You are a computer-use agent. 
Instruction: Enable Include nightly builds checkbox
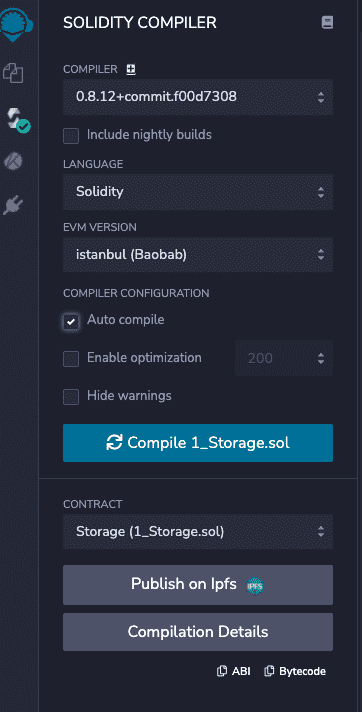71,136
